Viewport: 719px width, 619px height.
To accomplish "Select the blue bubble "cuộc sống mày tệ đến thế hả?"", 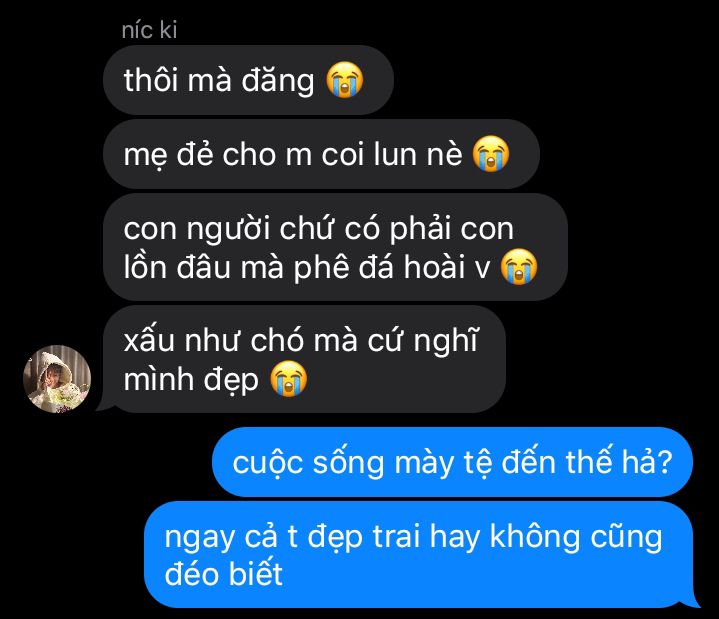I will click(452, 462).
